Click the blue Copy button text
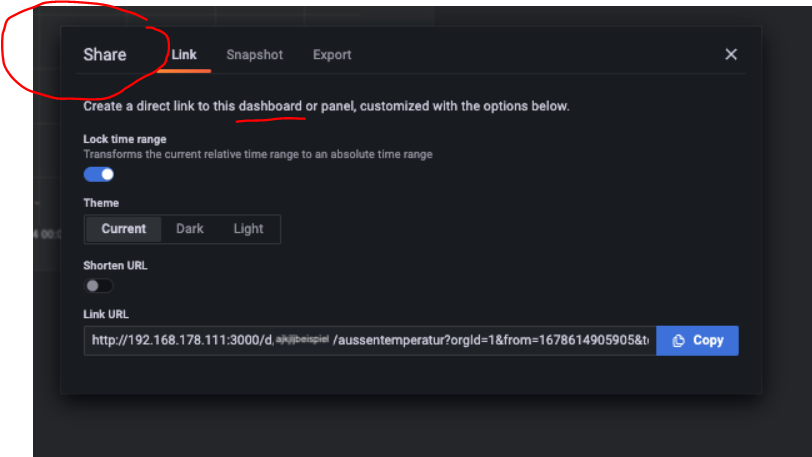Viewport: 812px width, 457px height. (x=708, y=340)
